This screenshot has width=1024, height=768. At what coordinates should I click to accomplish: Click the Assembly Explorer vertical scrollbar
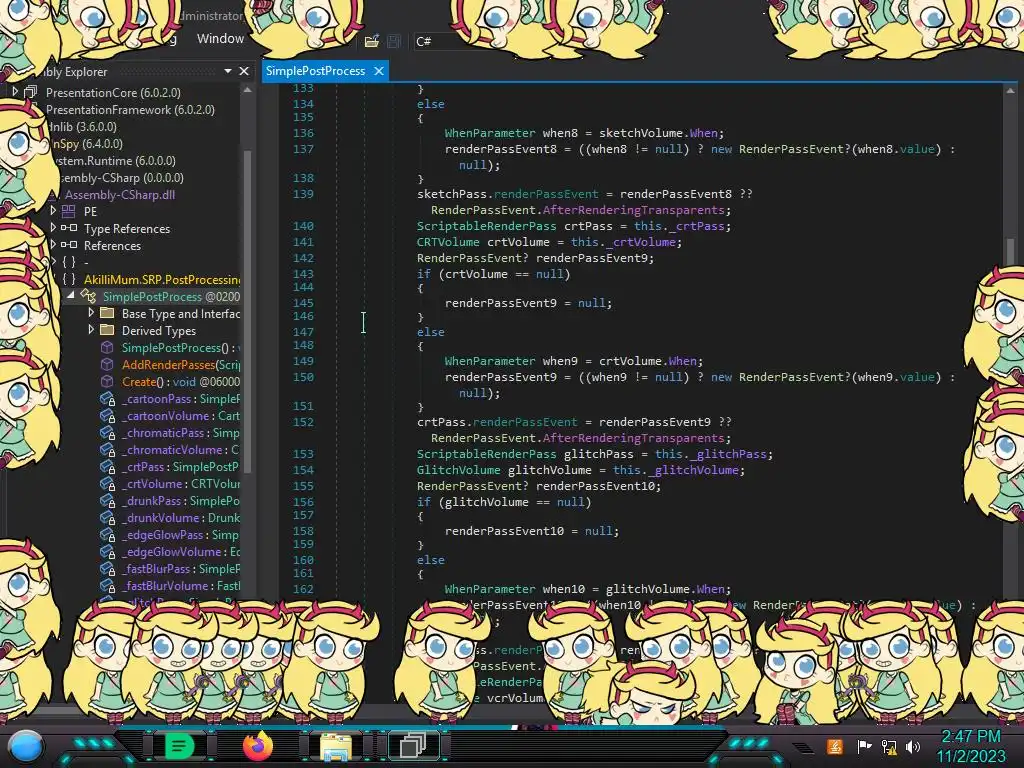click(x=248, y=310)
